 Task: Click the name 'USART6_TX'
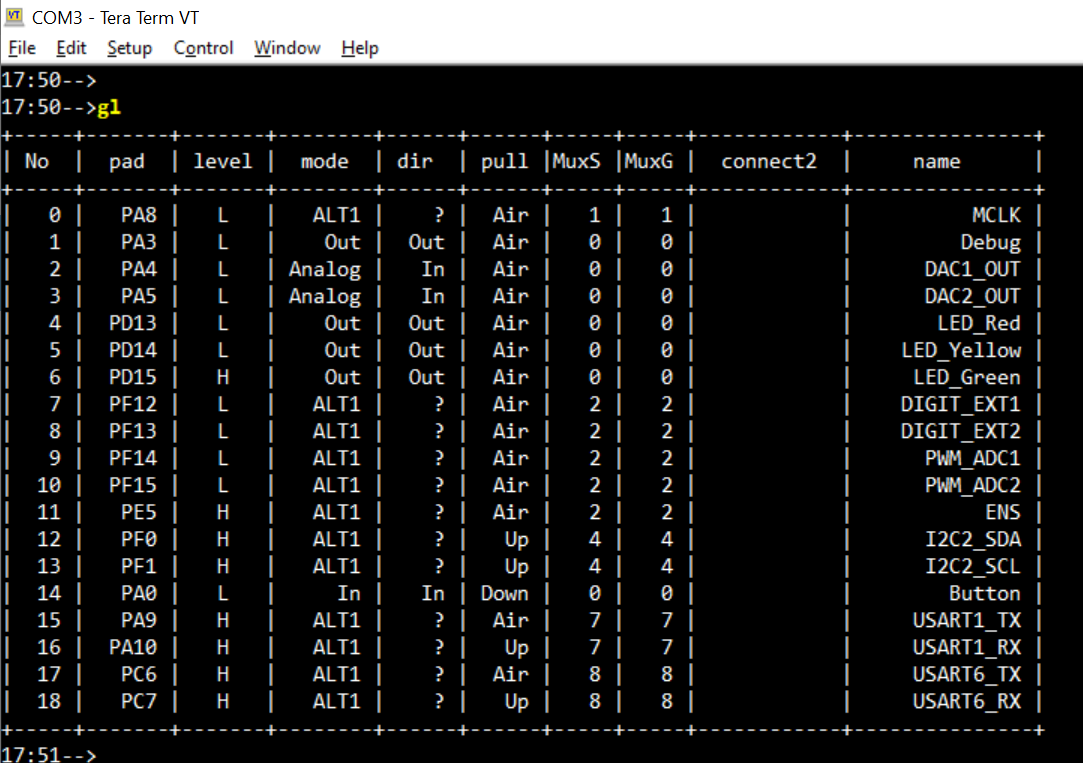click(x=967, y=674)
